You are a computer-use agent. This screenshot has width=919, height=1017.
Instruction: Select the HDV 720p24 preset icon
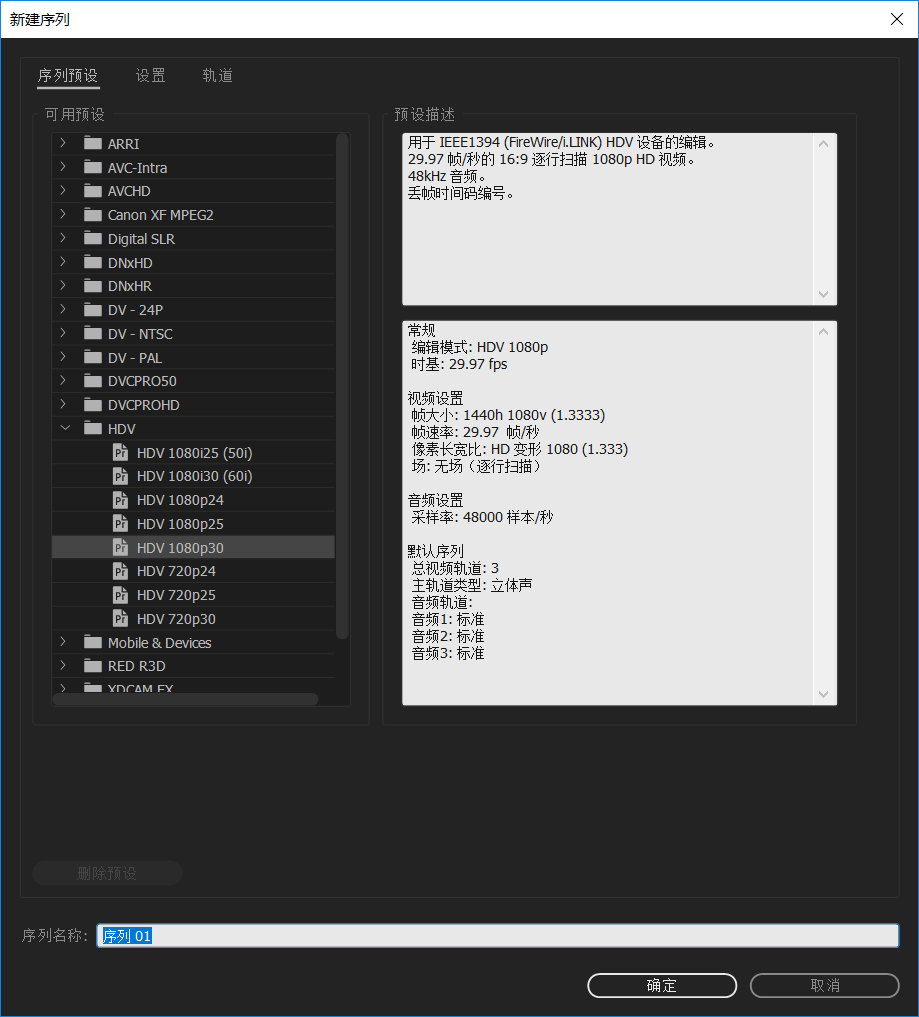[x=121, y=571]
